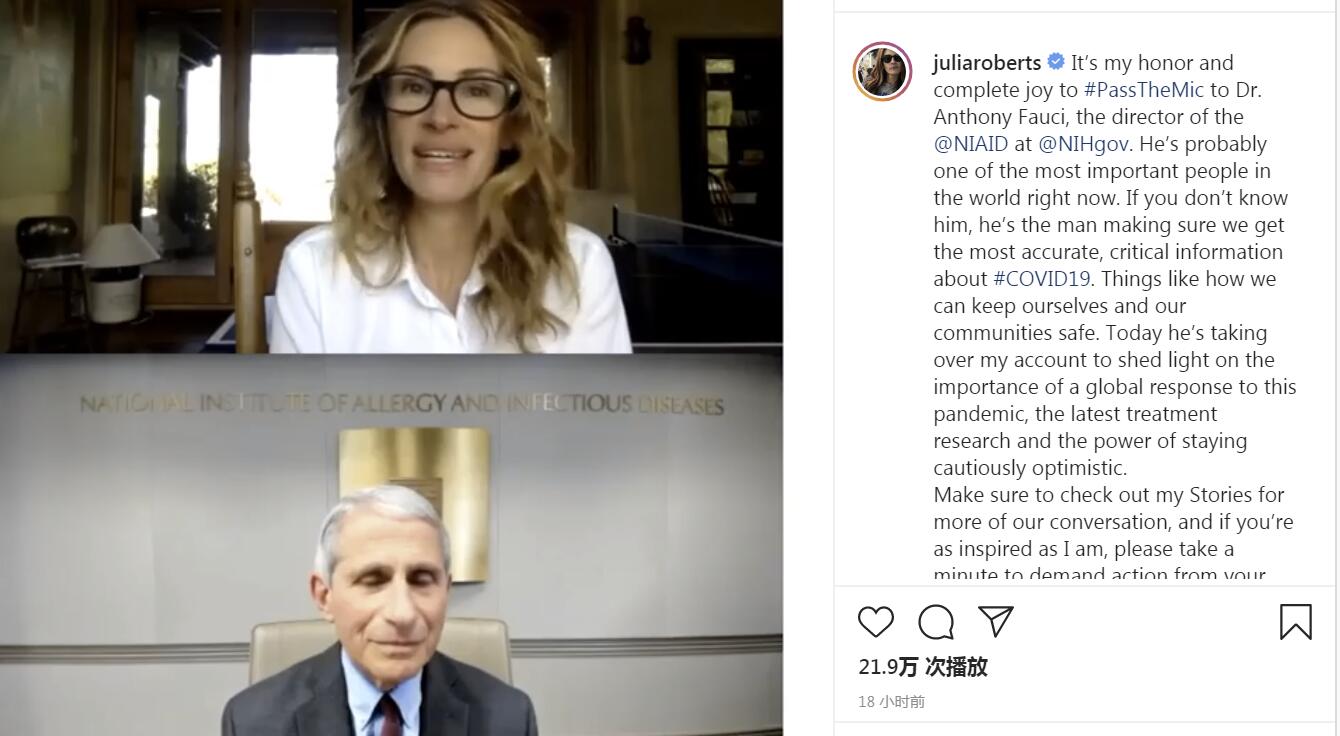
Task: Click the truncated last caption line at the bottom
Action: pos(1100,575)
